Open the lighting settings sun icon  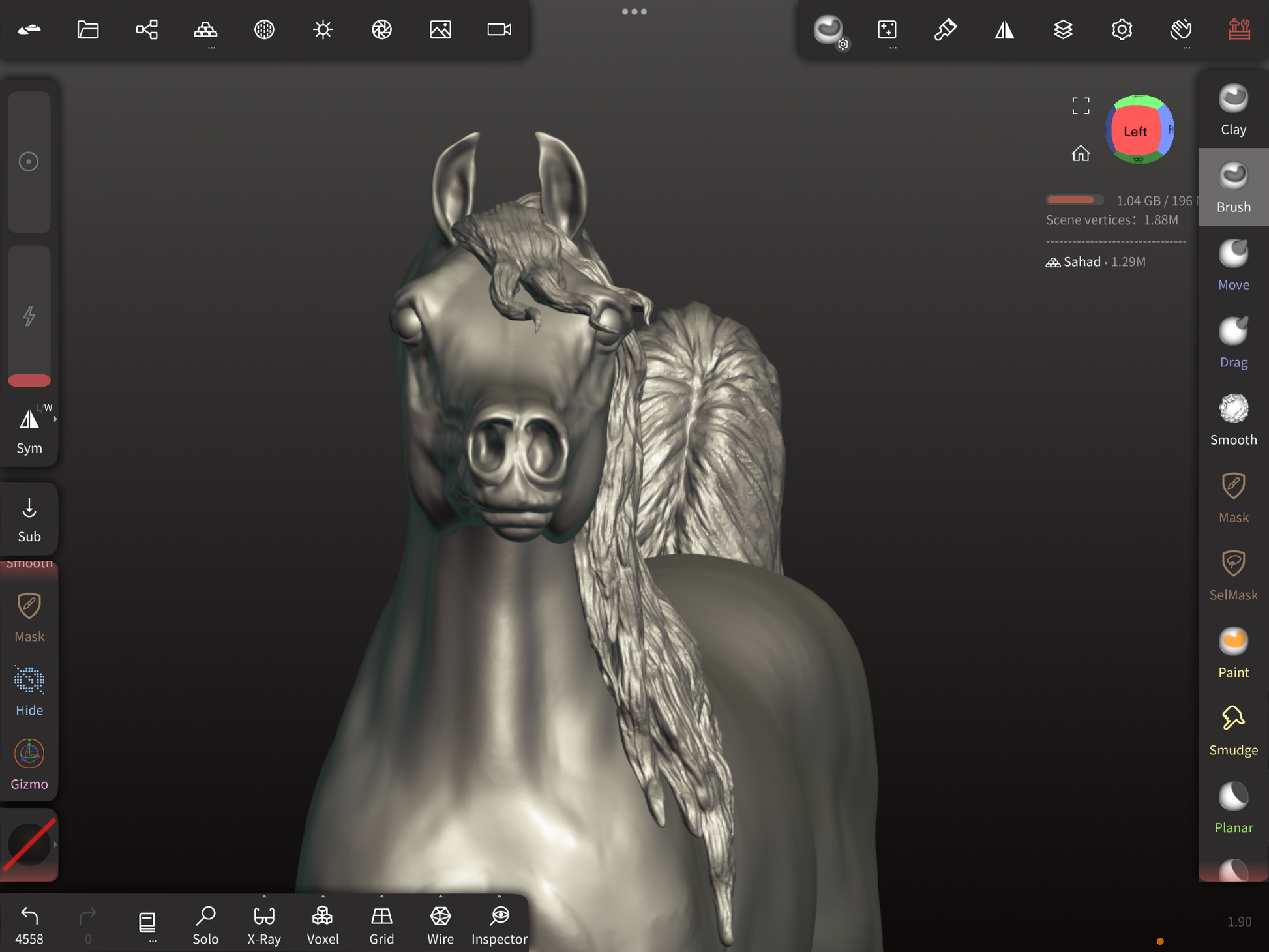coord(323,29)
